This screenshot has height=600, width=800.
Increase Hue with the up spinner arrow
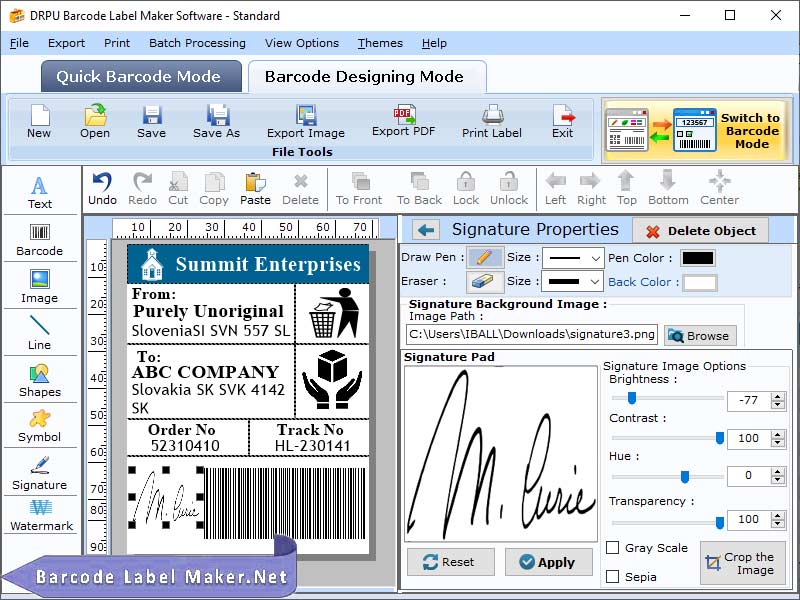778,472
